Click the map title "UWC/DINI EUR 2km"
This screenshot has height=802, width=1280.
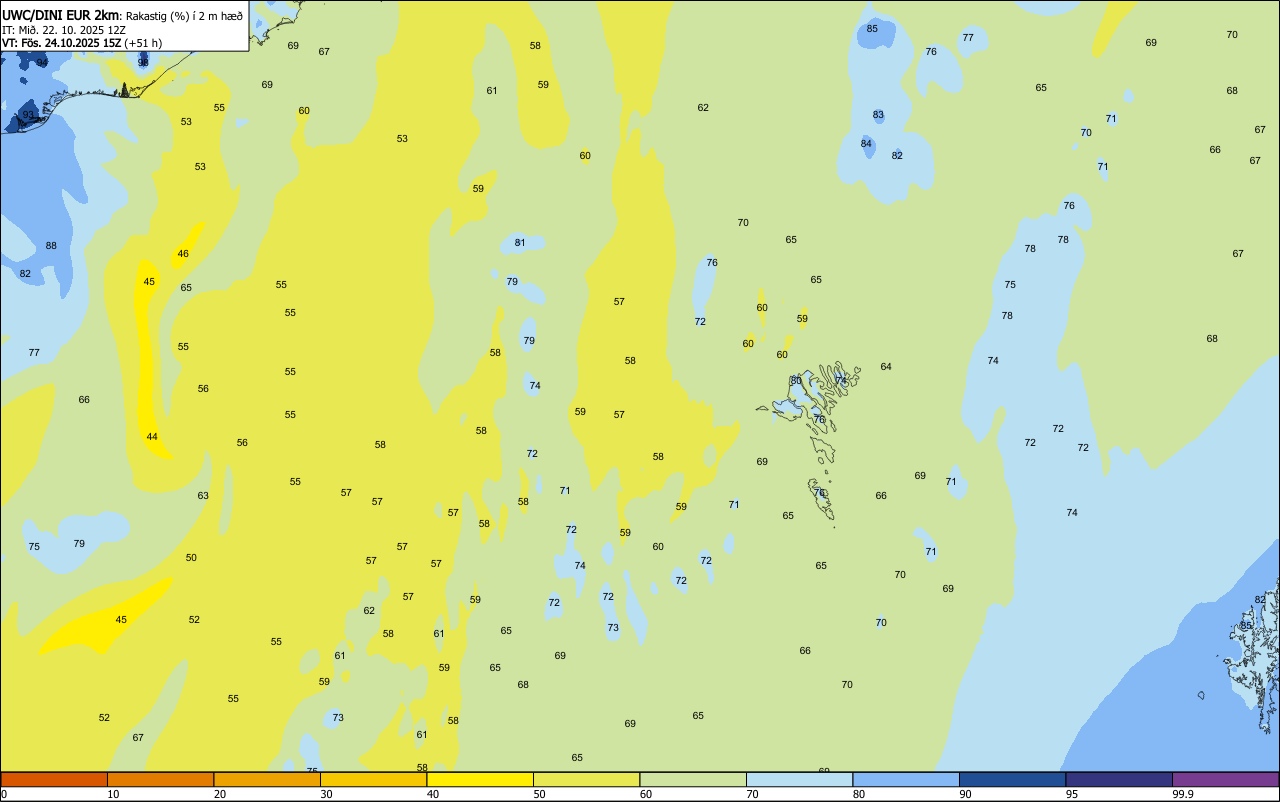61,14
